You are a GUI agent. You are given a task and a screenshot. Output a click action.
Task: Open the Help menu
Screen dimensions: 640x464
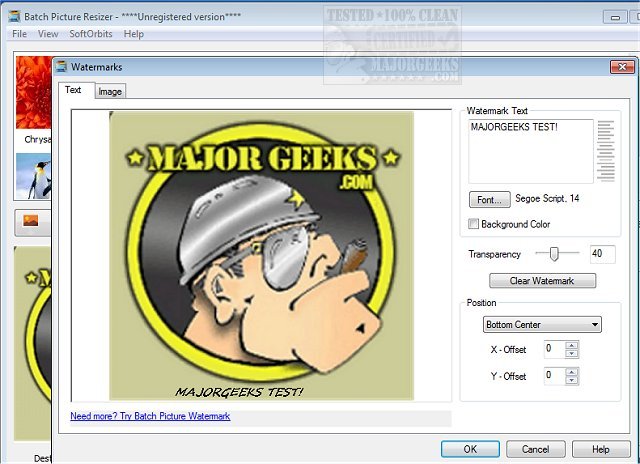(x=134, y=34)
